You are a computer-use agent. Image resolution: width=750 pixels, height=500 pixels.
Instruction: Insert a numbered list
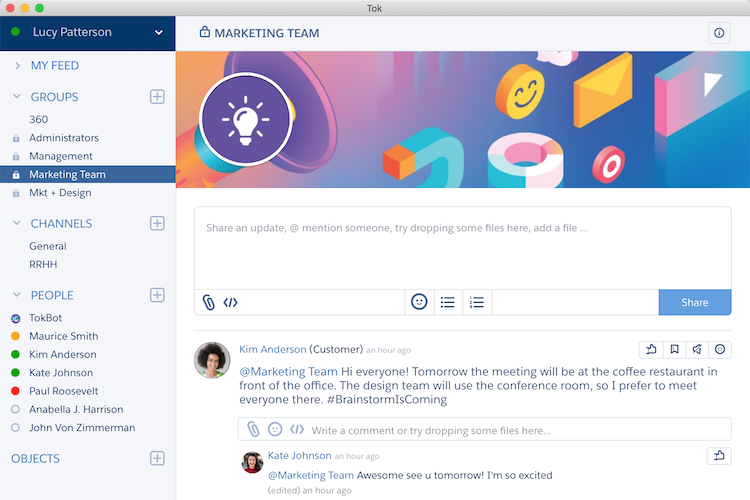click(x=477, y=302)
